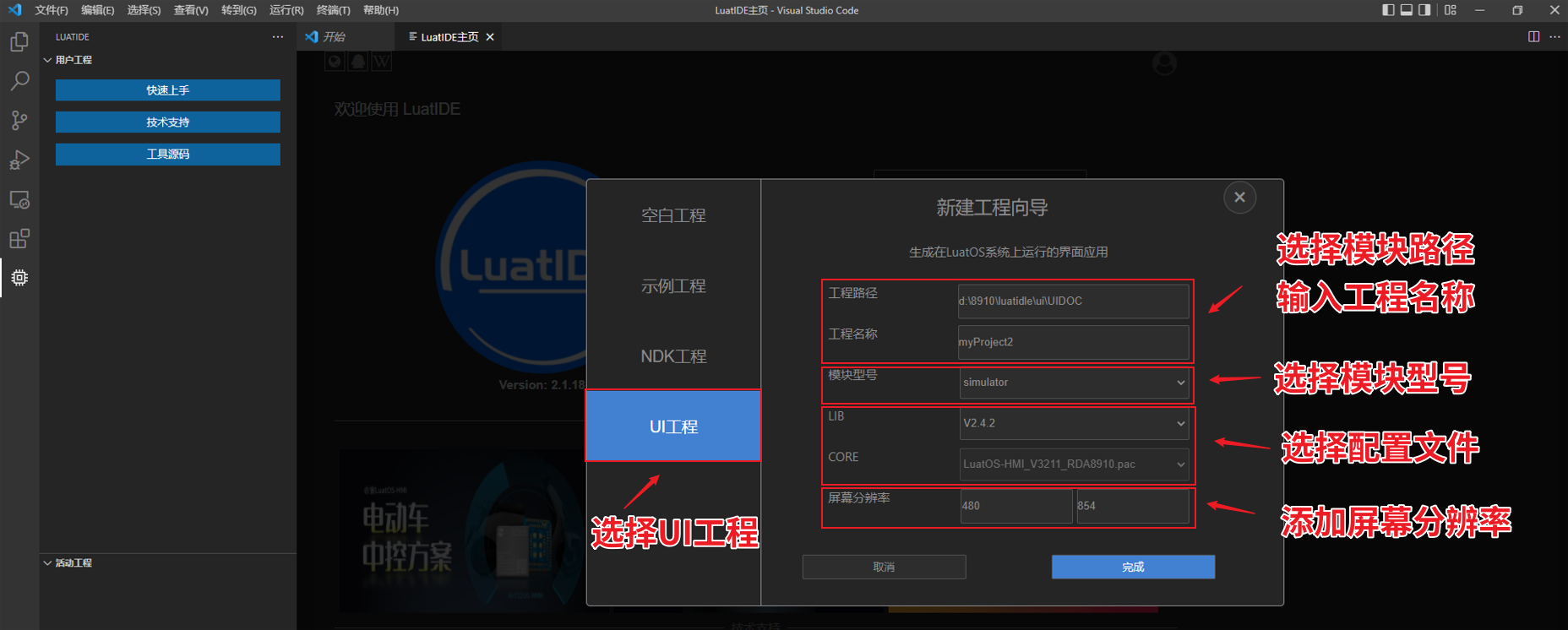Switch to the LuatIDE主页 editor tab
This screenshot has width=1568, height=630.
coord(449,37)
